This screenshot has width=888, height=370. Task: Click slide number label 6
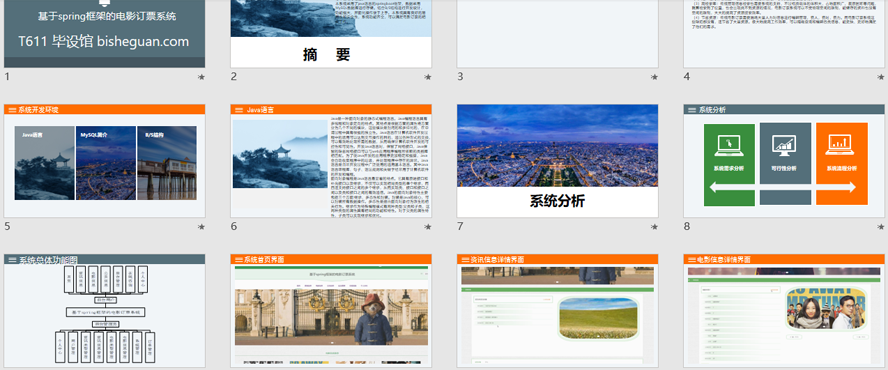pyautogui.click(x=233, y=226)
